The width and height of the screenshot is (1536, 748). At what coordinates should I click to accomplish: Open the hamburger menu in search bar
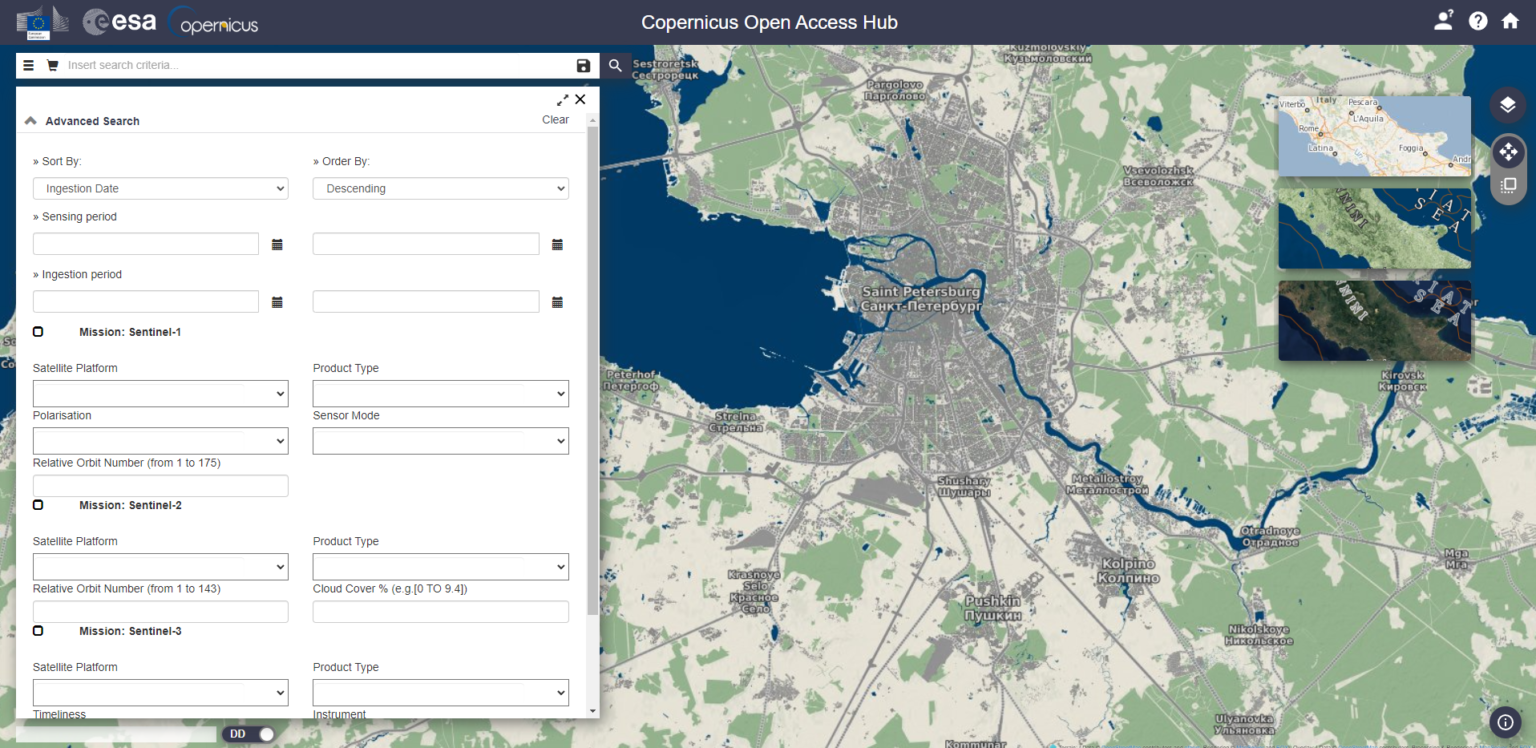[x=29, y=66]
